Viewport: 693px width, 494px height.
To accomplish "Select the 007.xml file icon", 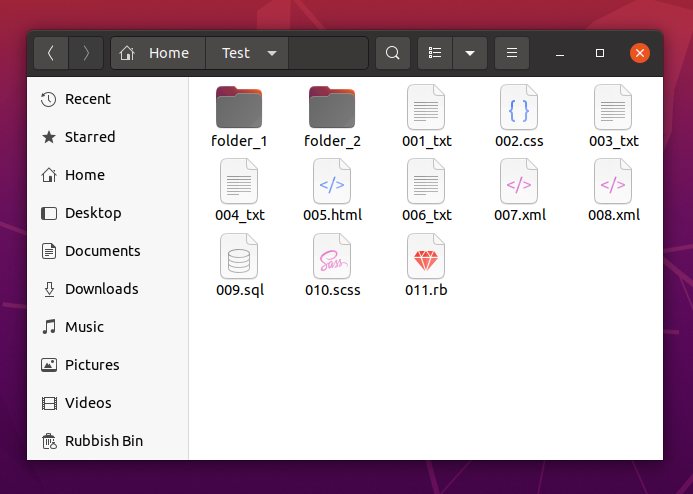I will coord(519,181).
